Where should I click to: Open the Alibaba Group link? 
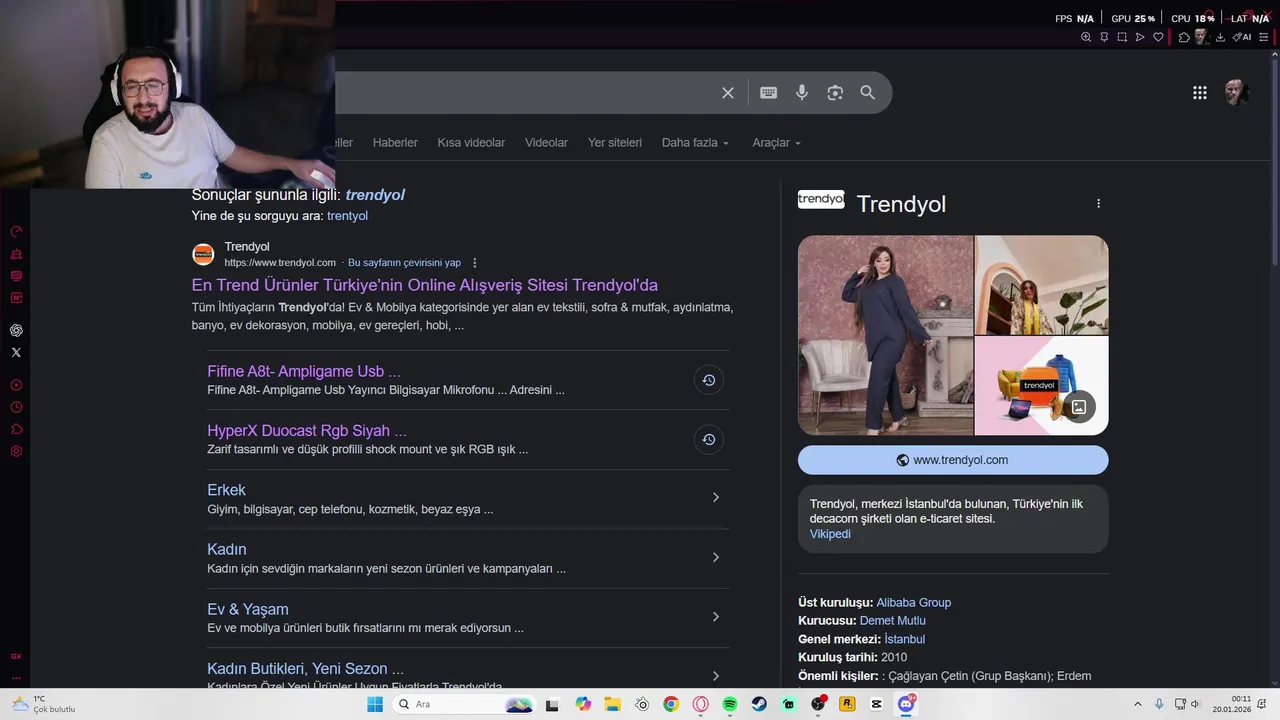(x=914, y=603)
